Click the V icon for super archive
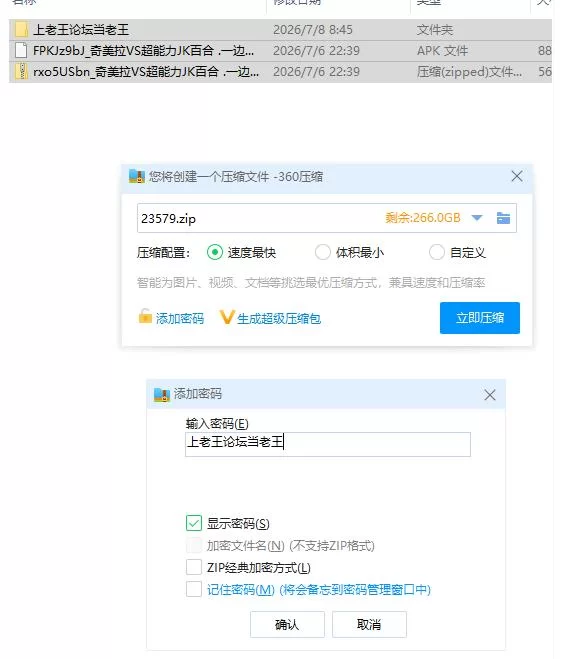The image size is (580, 659). click(x=227, y=317)
